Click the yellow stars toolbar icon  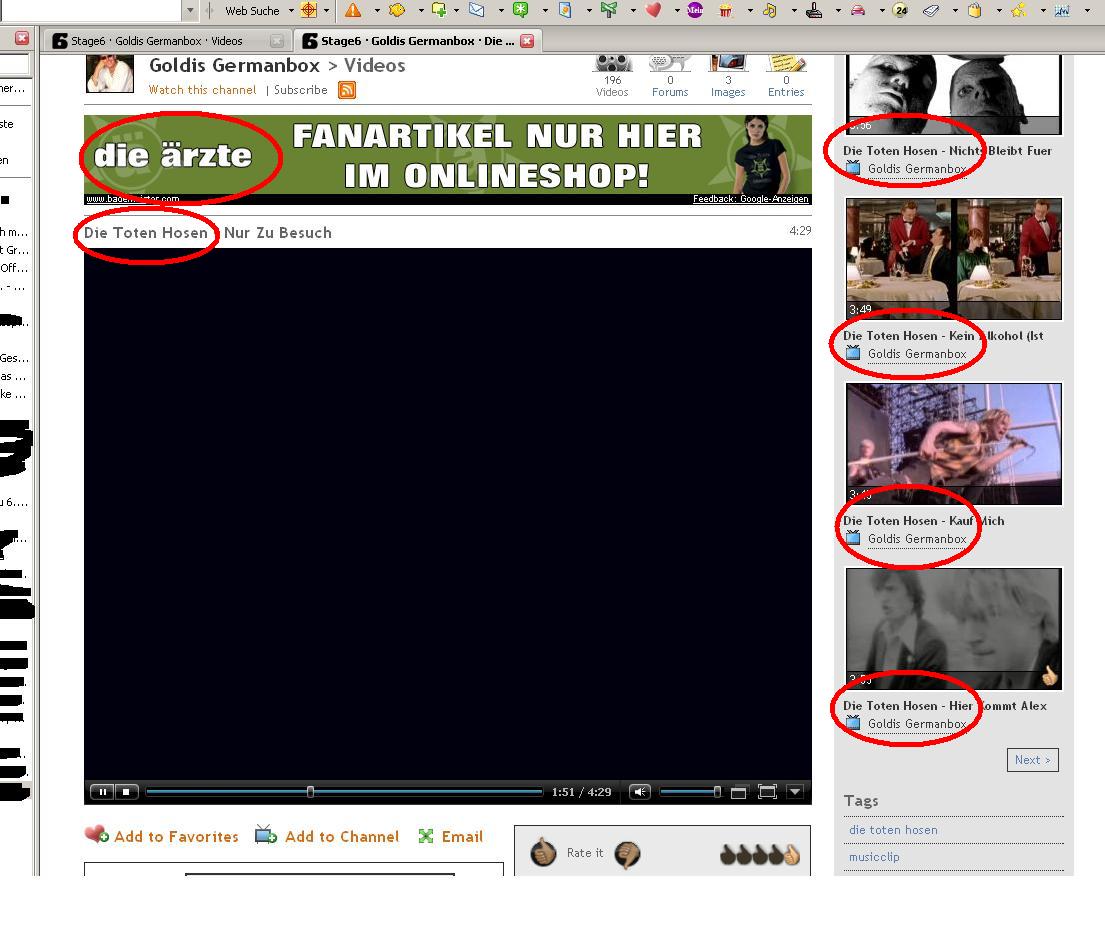click(1018, 10)
